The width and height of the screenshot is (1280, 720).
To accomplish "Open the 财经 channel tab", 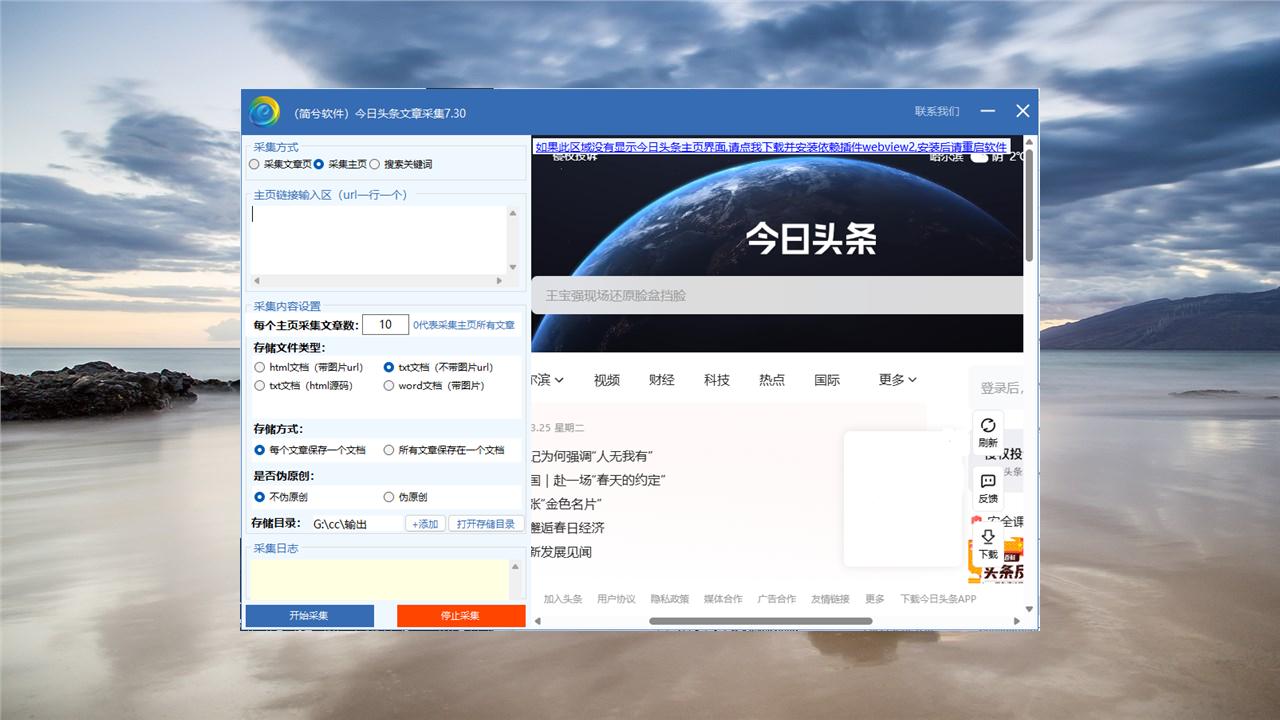I will coord(661,380).
